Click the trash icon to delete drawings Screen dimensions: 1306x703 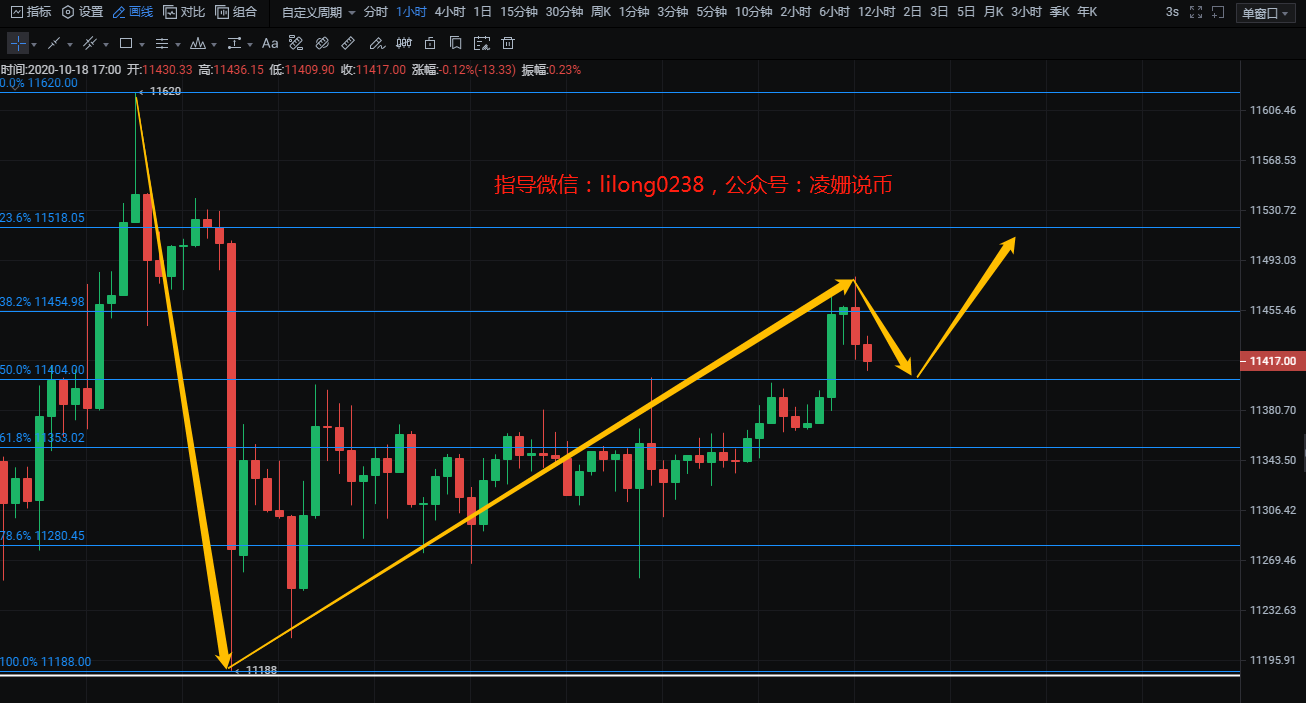508,44
